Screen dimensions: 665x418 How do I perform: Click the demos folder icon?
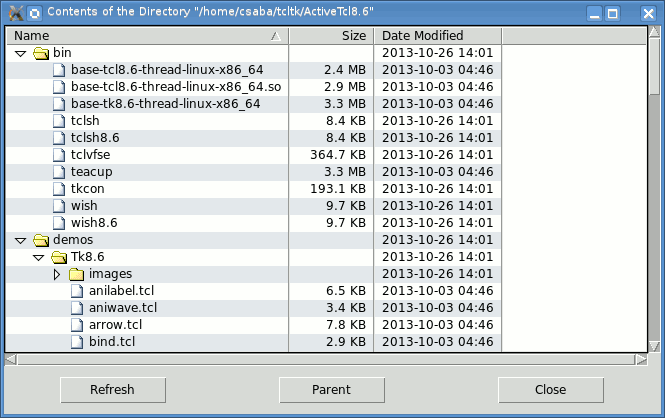(41, 240)
